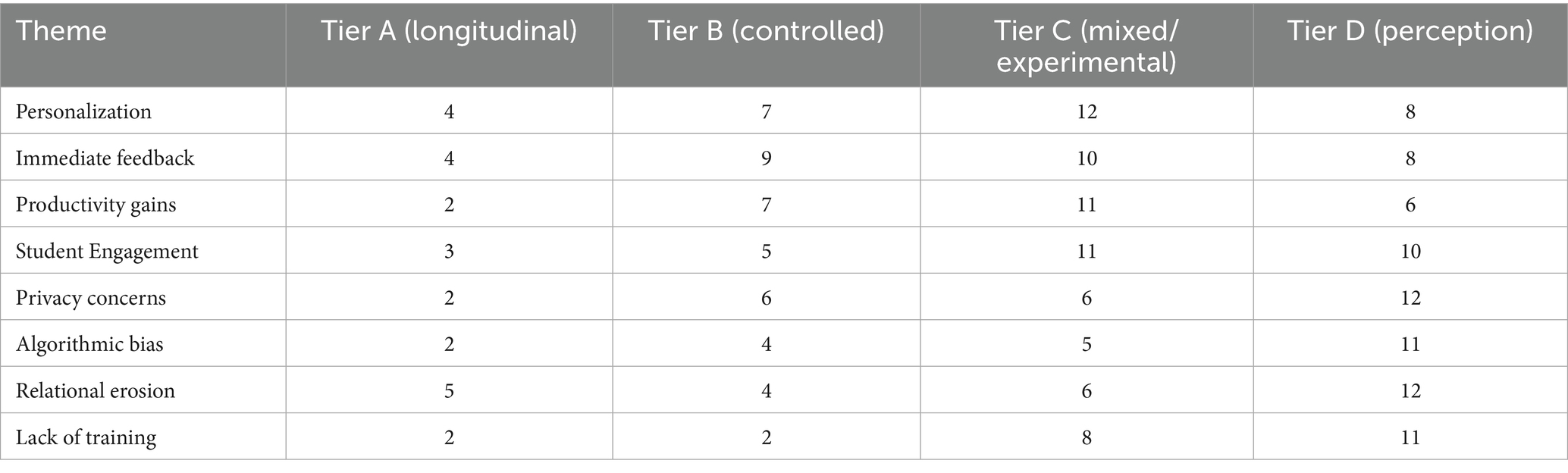This screenshot has width=1568, height=473.
Task: Click the Tier C (mixed/experimental) header
Action: click(x=1087, y=45)
